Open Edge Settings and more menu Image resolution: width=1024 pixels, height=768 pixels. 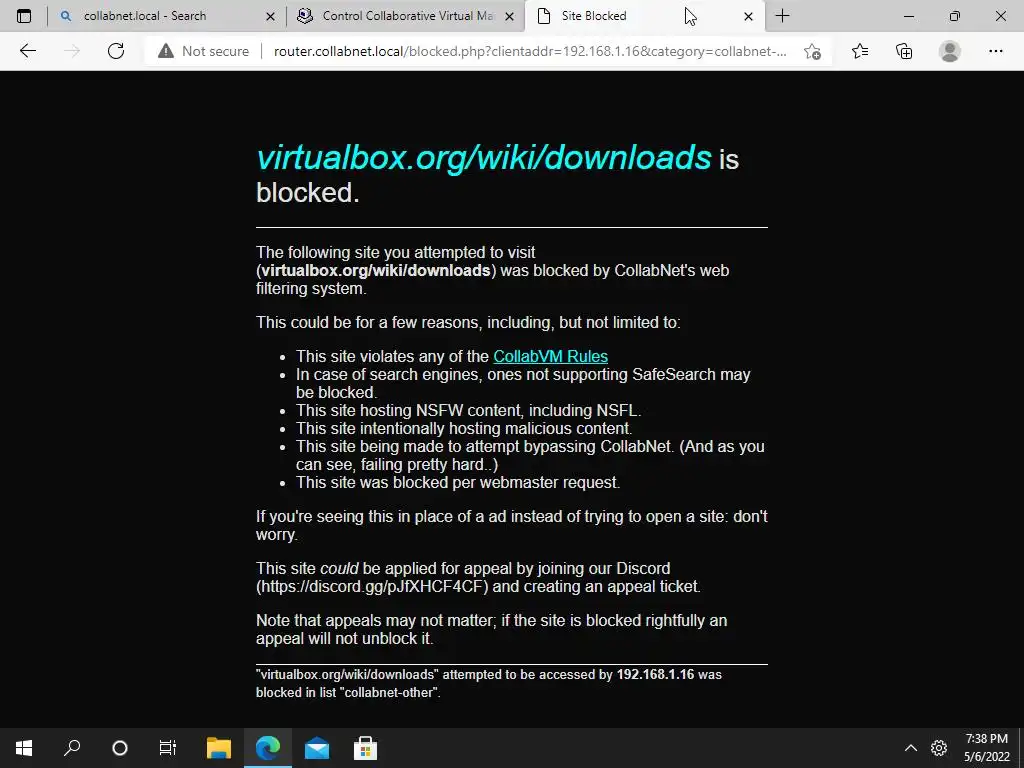click(995, 51)
